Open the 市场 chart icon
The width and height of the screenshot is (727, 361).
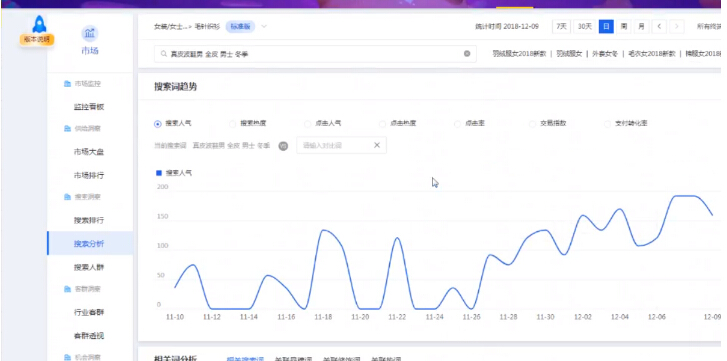pos(89,33)
